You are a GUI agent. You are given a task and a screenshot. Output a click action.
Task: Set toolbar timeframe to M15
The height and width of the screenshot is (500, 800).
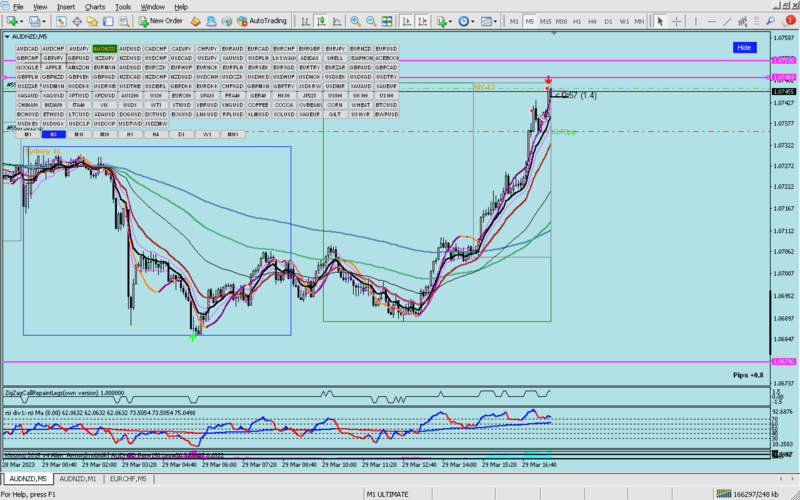tap(545, 21)
